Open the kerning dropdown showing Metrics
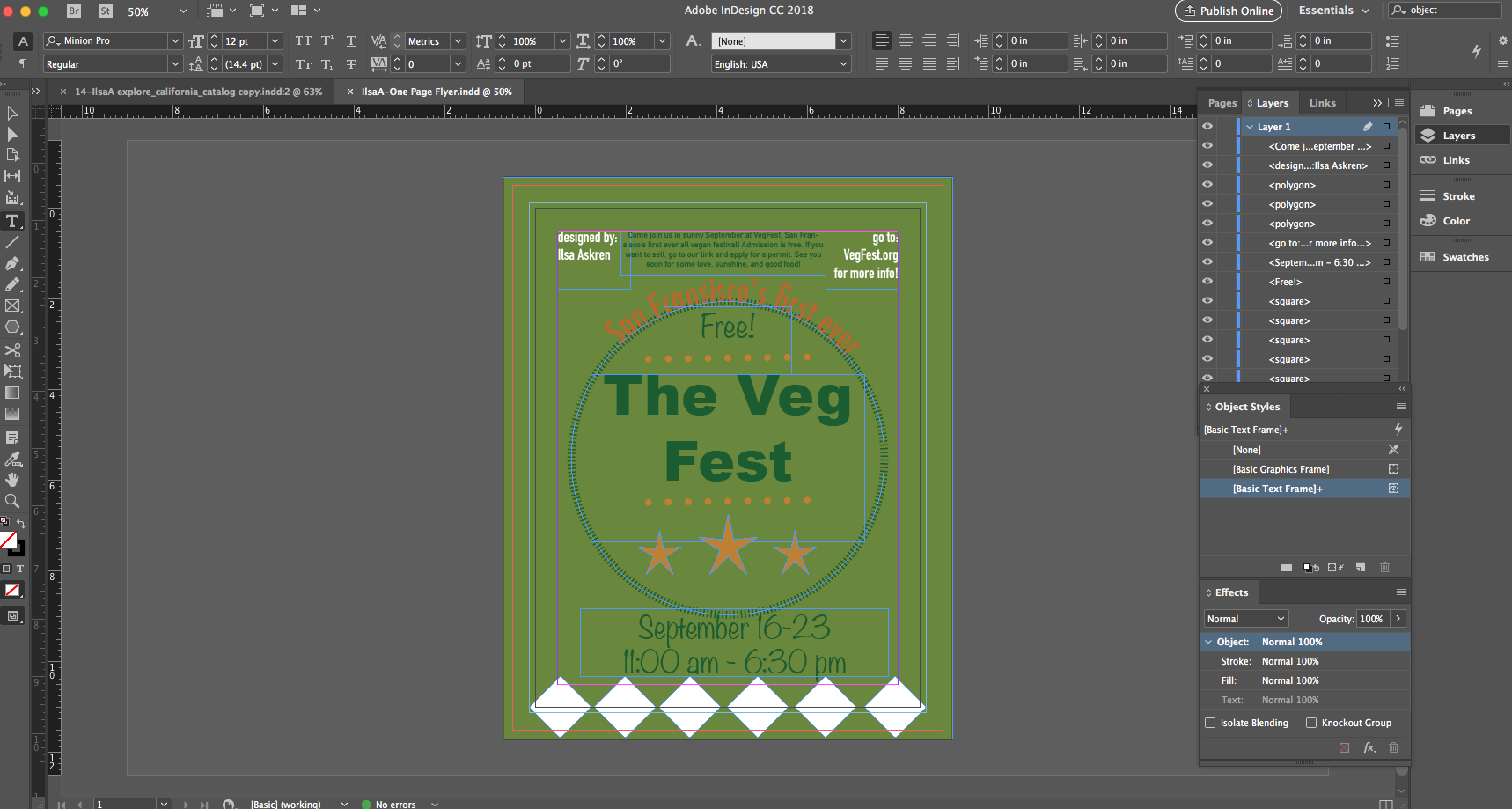The height and width of the screenshot is (809, 1512). click(x=458, y=40)
